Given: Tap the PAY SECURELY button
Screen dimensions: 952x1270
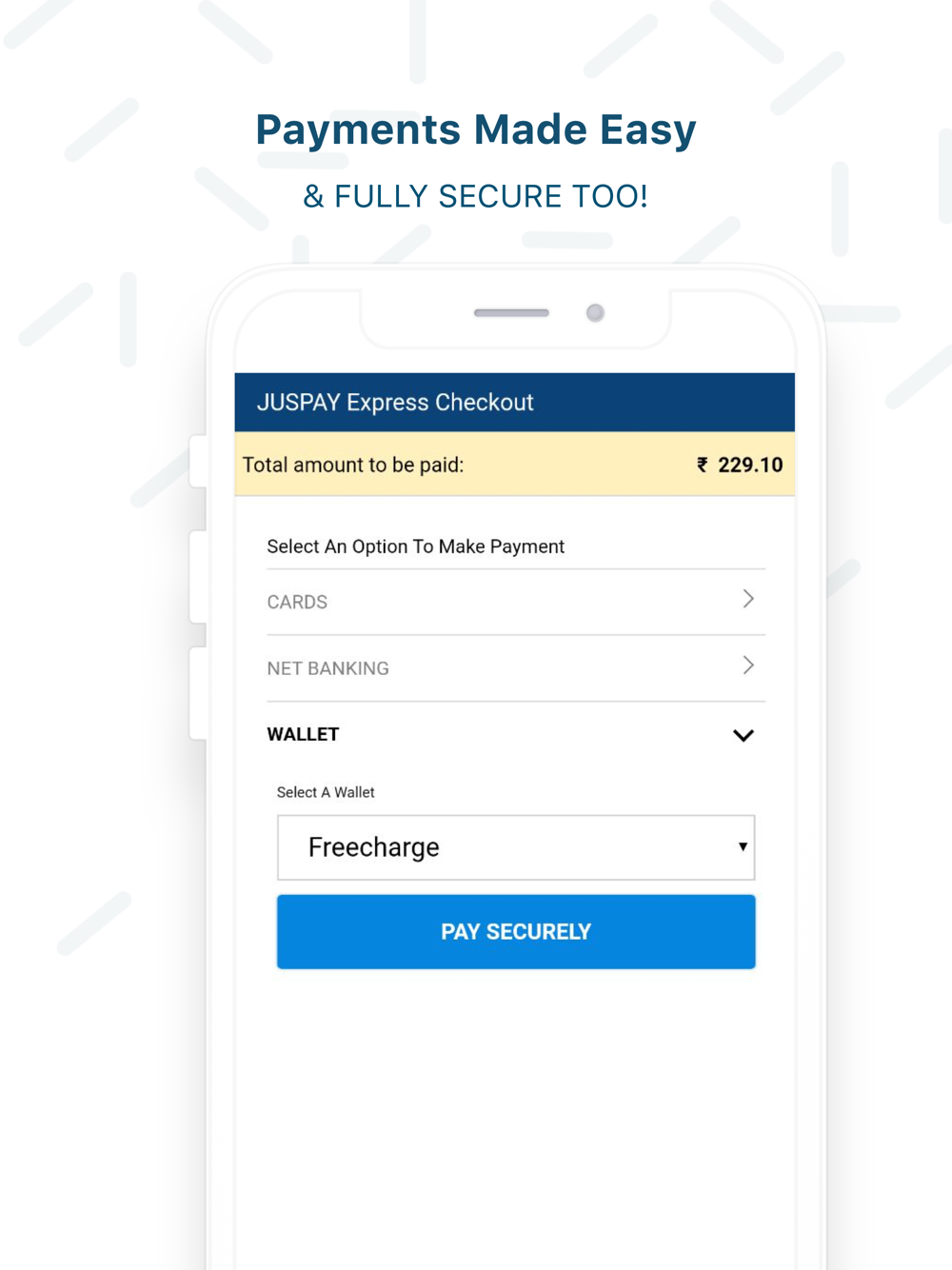Looking at the screenshot, I should (516, 931).
